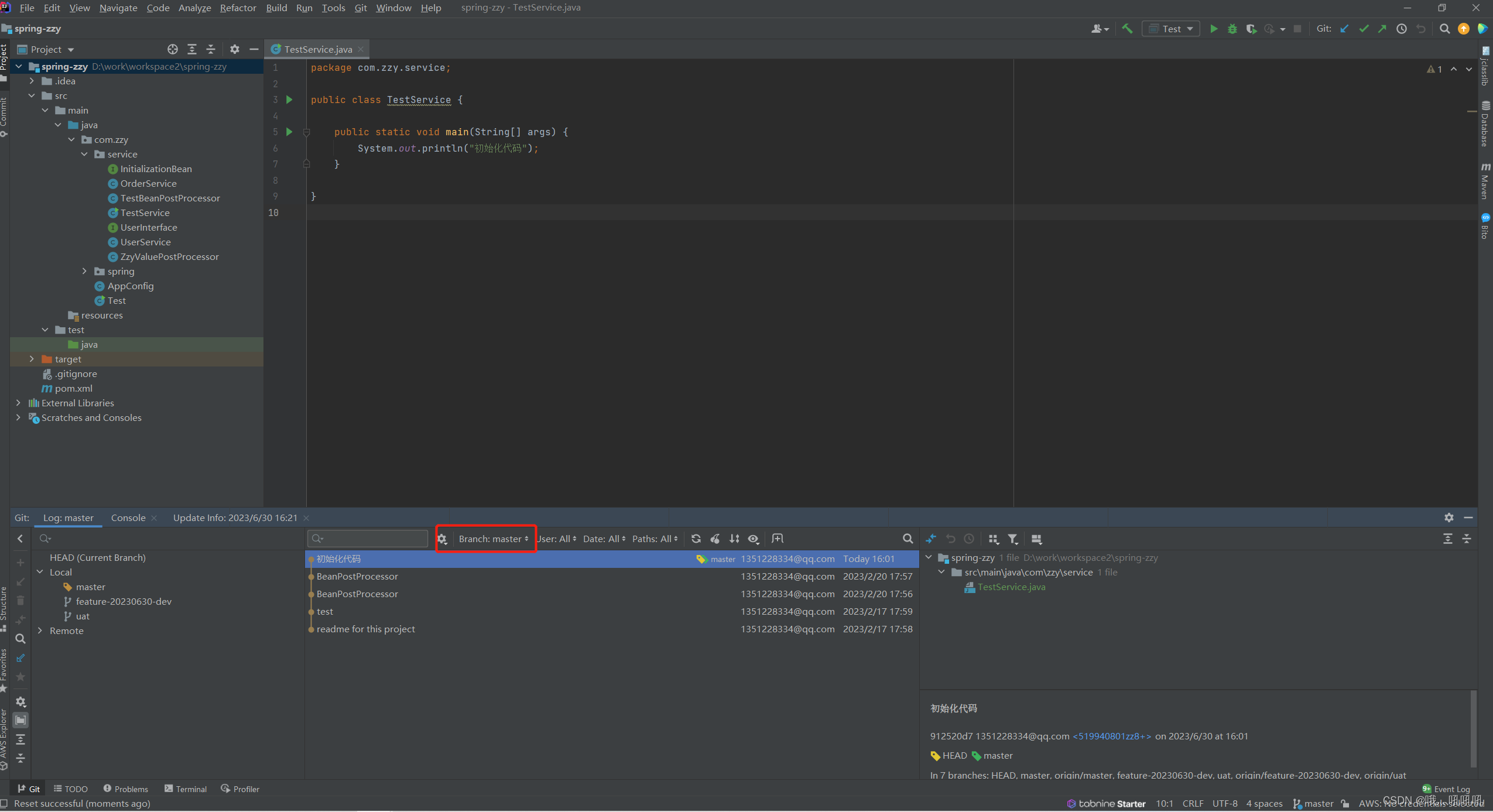The width and height of the screenshot is (1493, 812).
Task: Collapse all in Project panel toolbar
Action: (x=211, y=50)
